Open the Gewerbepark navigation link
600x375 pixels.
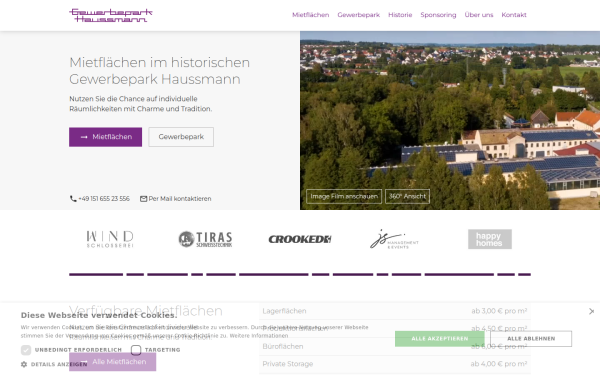359,15
